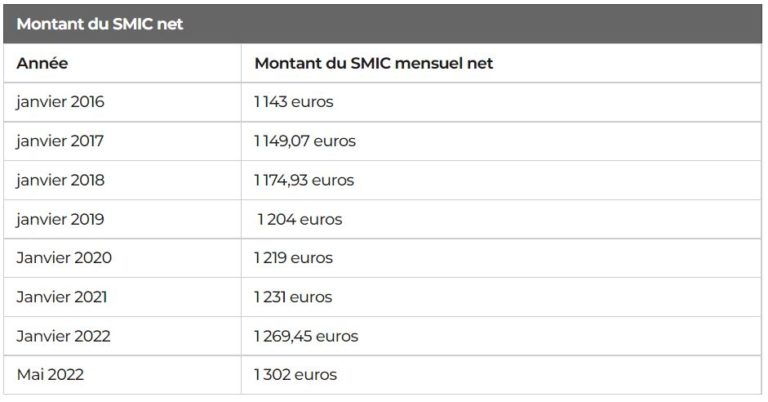Viewport: 768px width, 402px height.
Task: Click the '1 149,07 euros' value
Action: tap(305, 141)
